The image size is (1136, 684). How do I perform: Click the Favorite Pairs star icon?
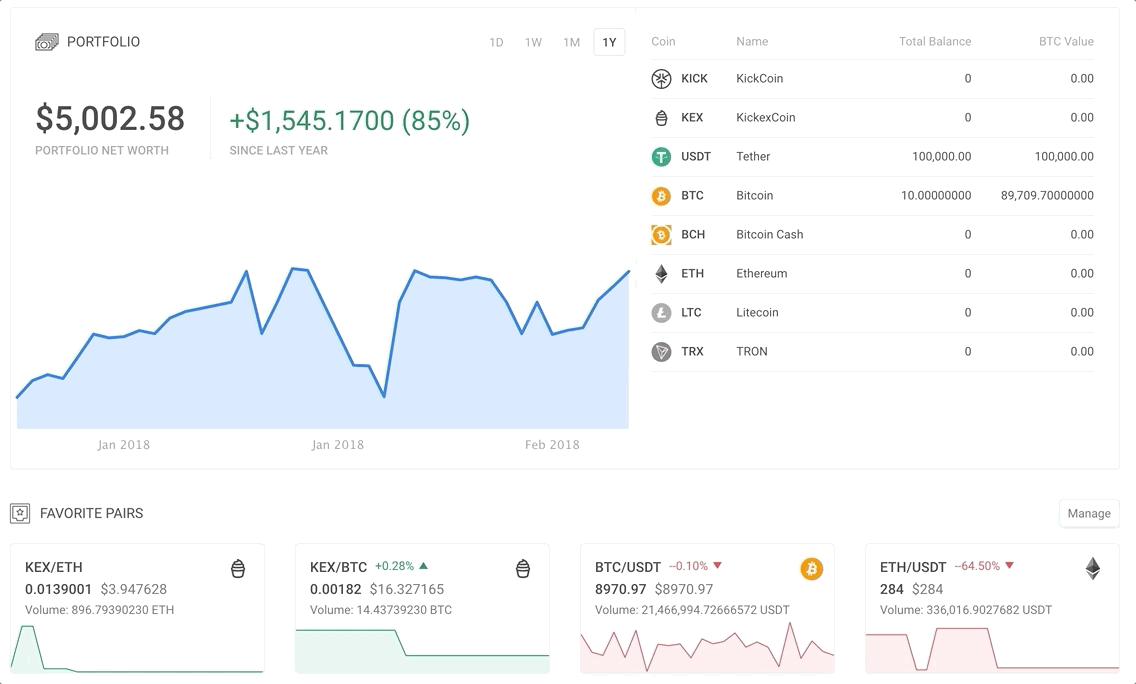pyautogui.click(x=20, y=514)
